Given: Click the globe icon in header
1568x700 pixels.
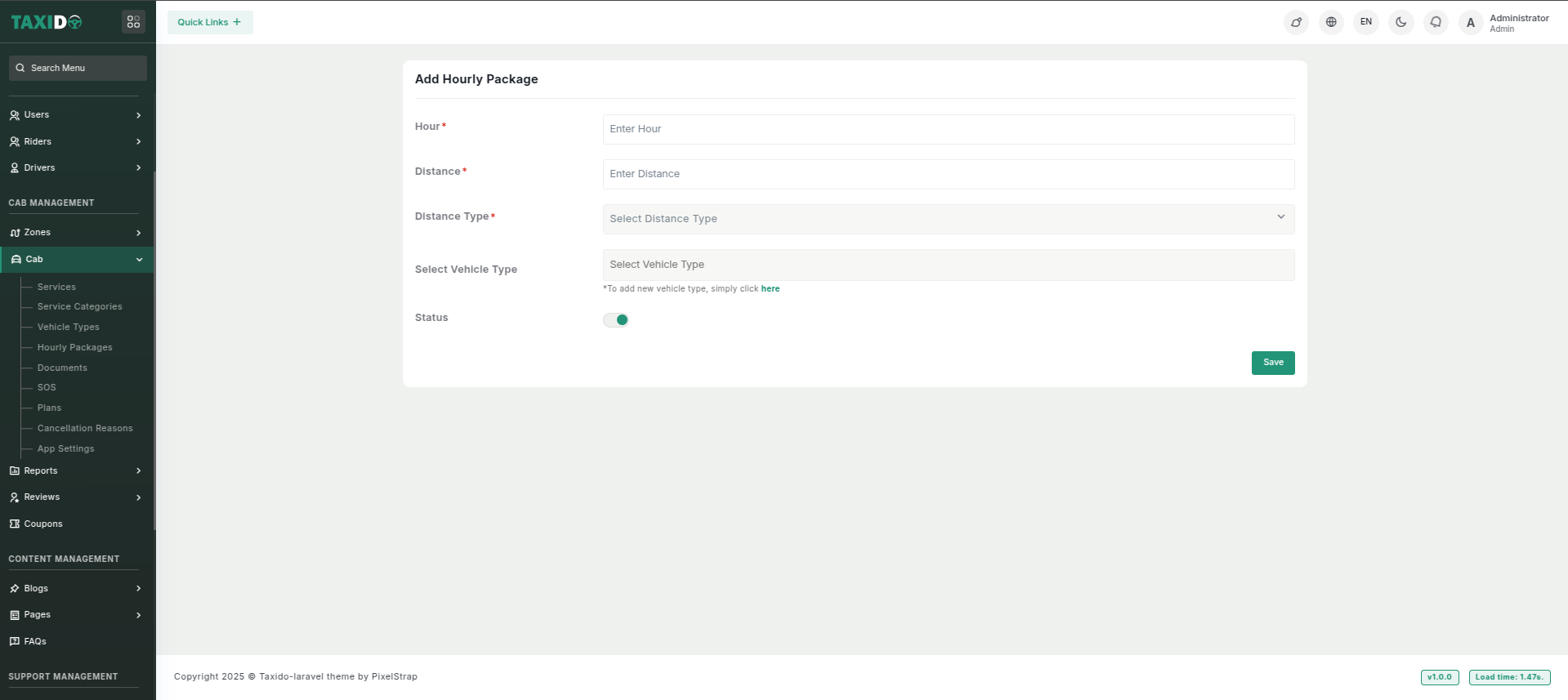Looking at the screenshot, I should tap(1331, 22).
